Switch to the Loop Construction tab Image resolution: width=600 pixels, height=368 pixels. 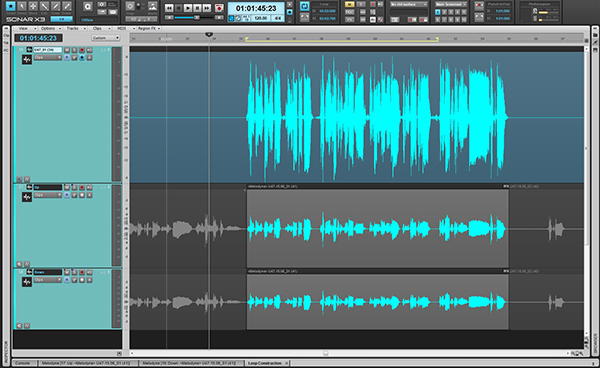coord(267,363)
